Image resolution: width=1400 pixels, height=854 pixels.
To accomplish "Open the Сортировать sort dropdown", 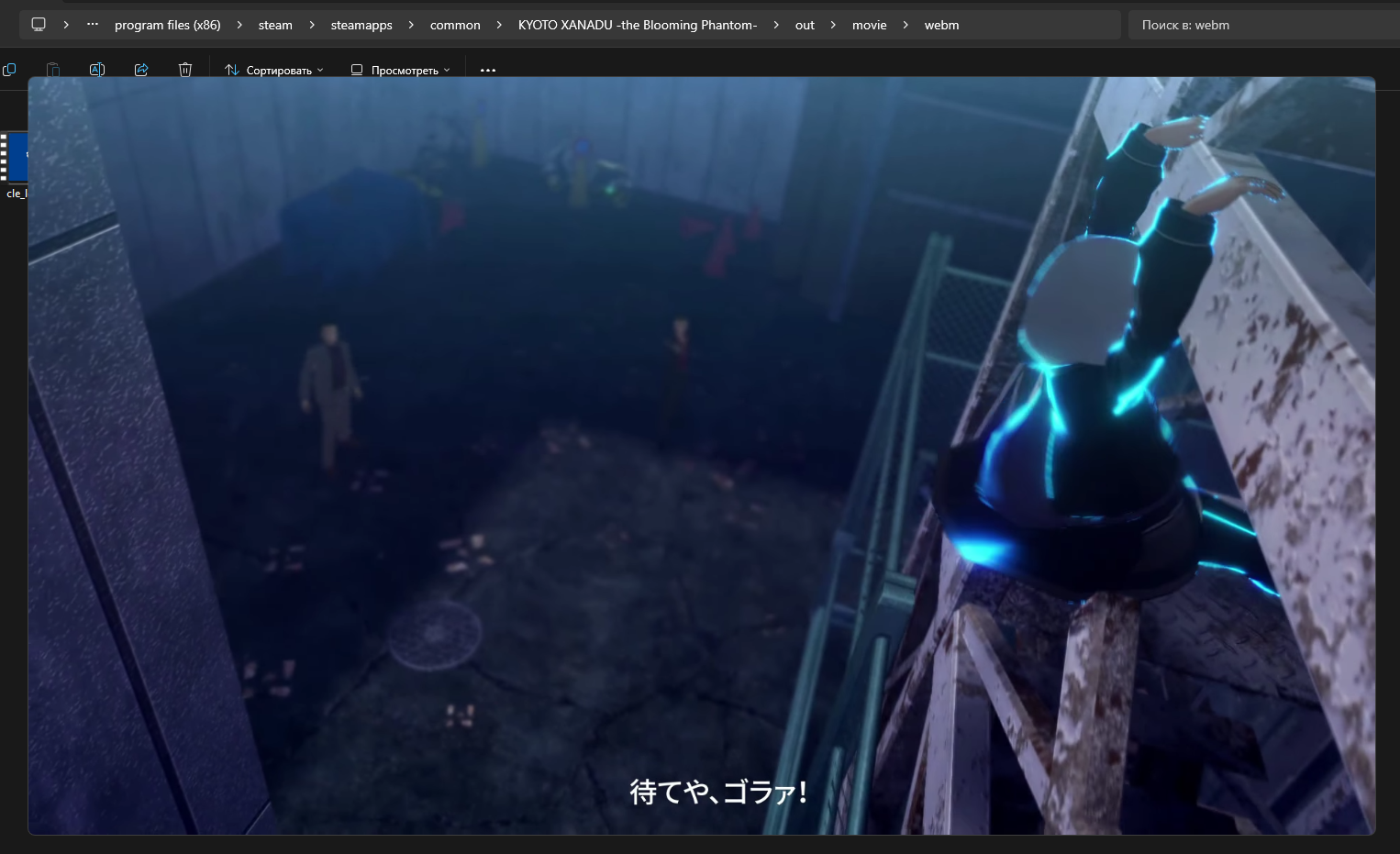I will click(x=274, y=70).
